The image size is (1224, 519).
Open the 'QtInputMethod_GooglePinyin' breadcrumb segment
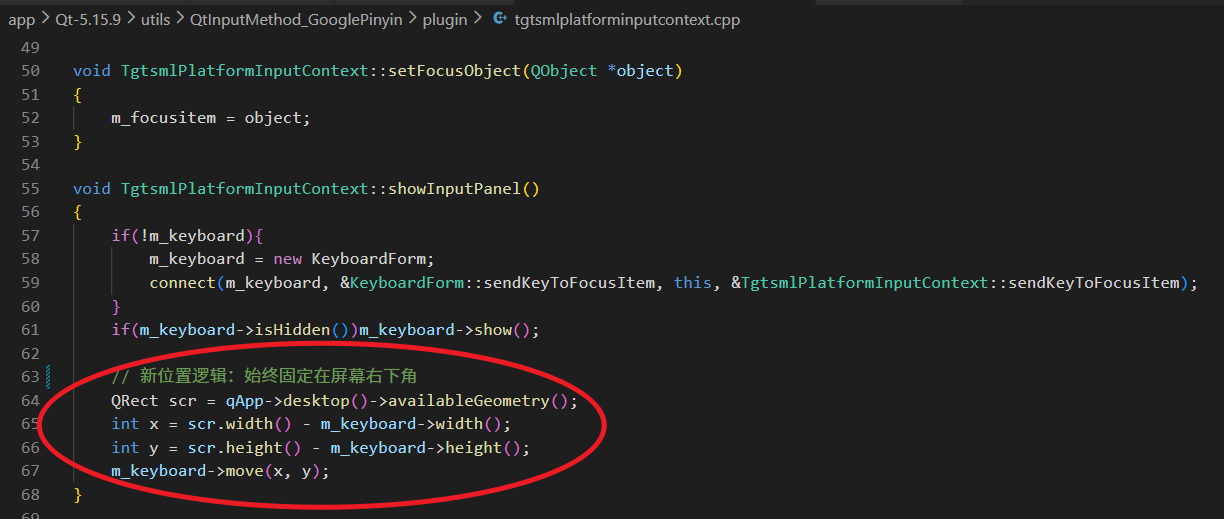tap(296, 20)
